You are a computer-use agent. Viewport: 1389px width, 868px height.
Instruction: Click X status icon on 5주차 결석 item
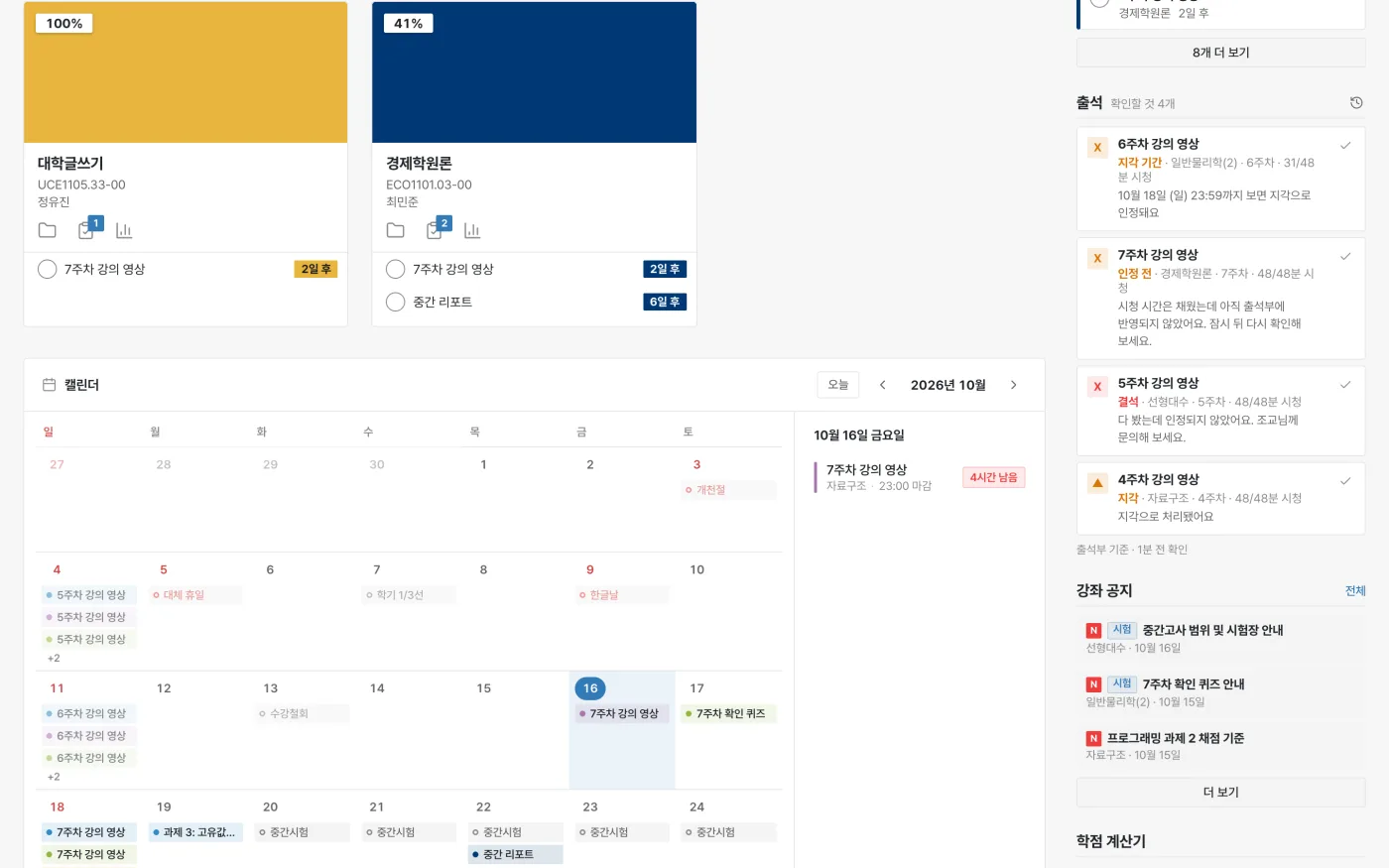pos(1097,386)
